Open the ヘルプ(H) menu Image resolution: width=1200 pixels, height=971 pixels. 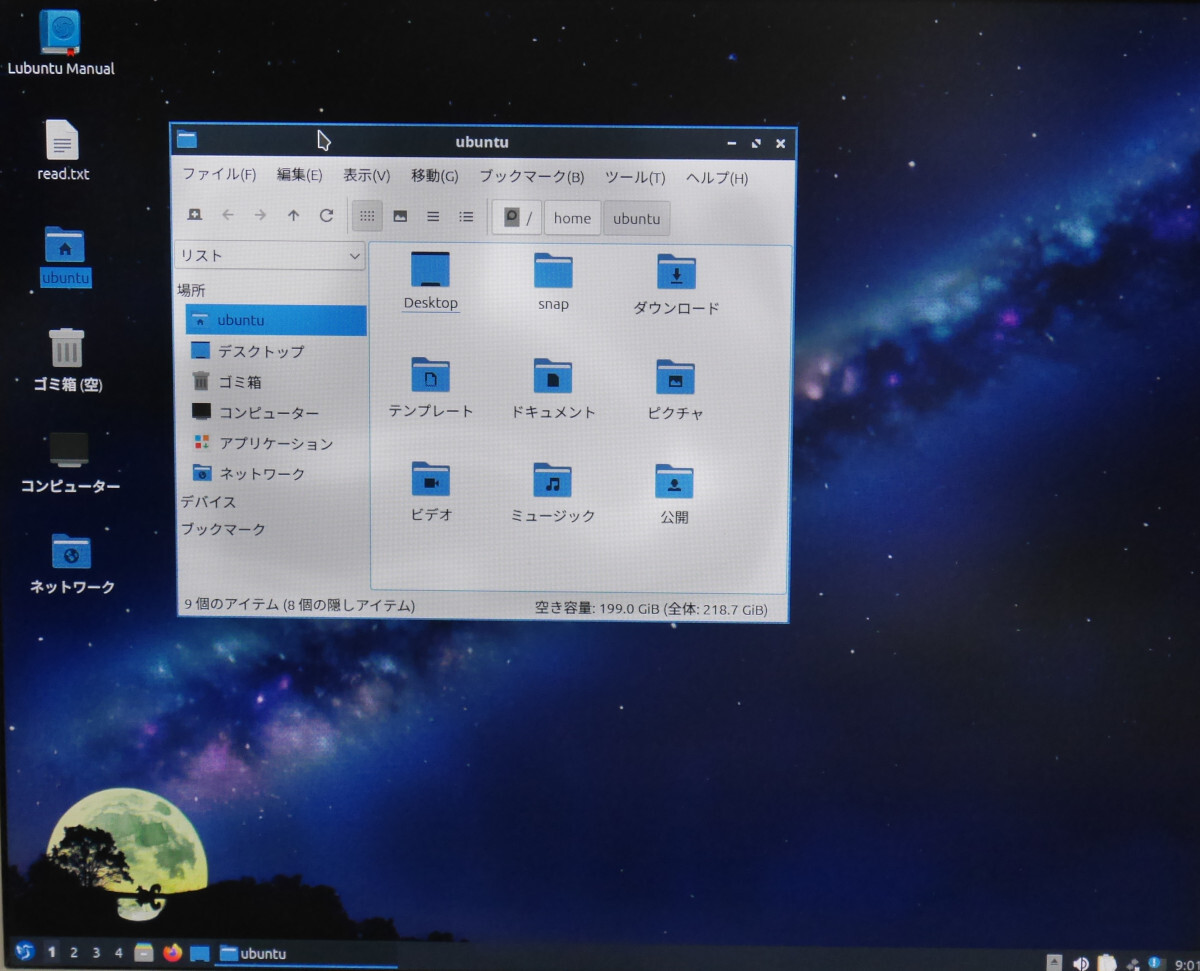(716, 178)
